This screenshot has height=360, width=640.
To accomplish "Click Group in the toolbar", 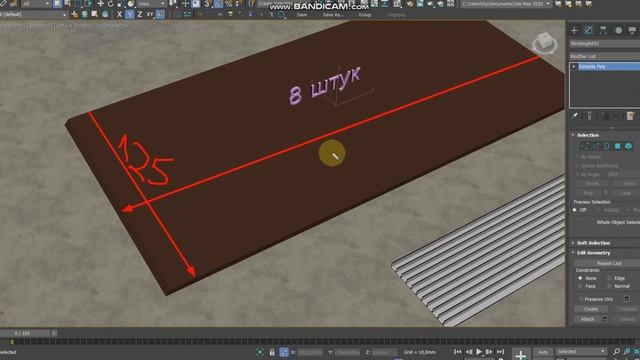I will 365,15.
